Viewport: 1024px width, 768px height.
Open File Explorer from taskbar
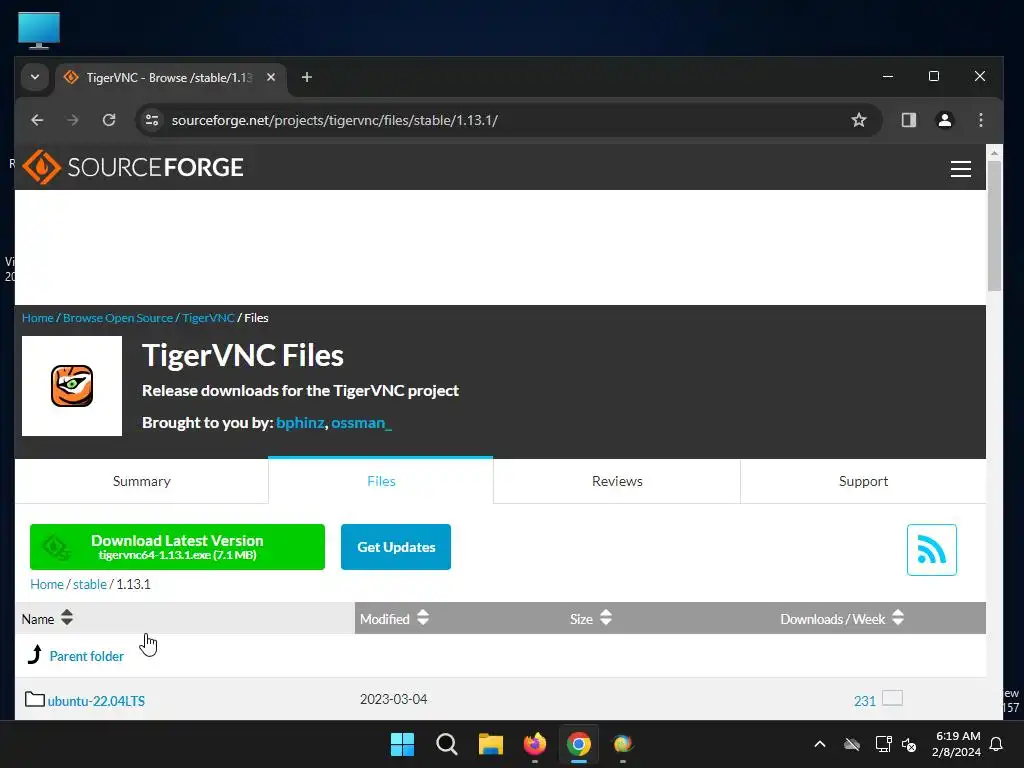pyautogui.click(x=490, y=744)
